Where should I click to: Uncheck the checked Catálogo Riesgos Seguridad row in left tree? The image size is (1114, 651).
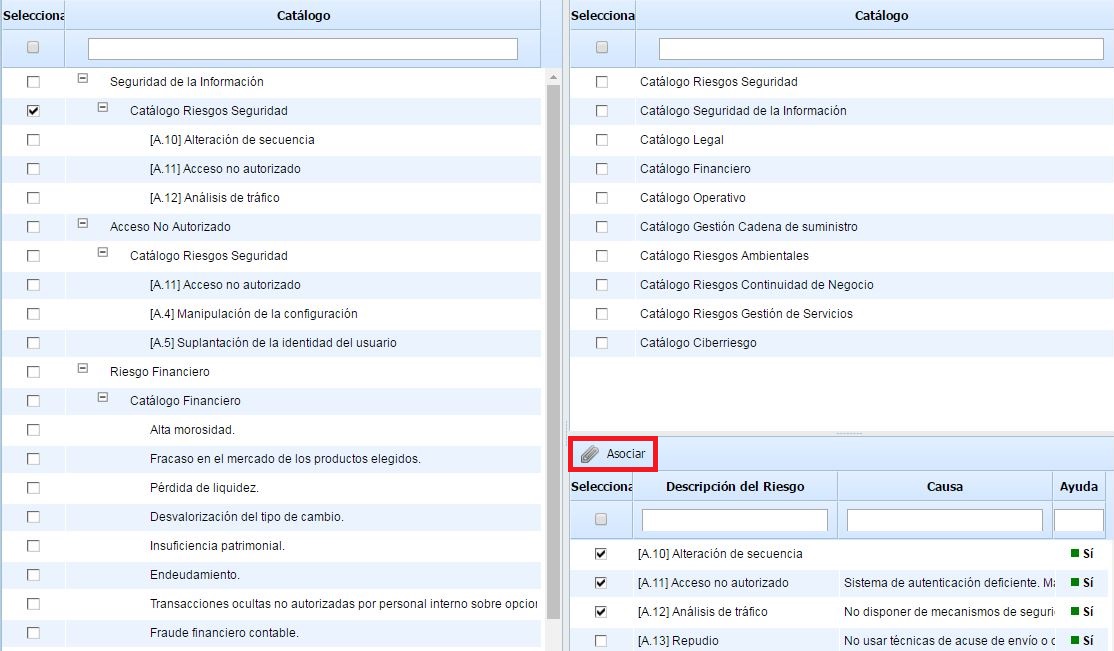pyautogui.click(x=33, y=111)
